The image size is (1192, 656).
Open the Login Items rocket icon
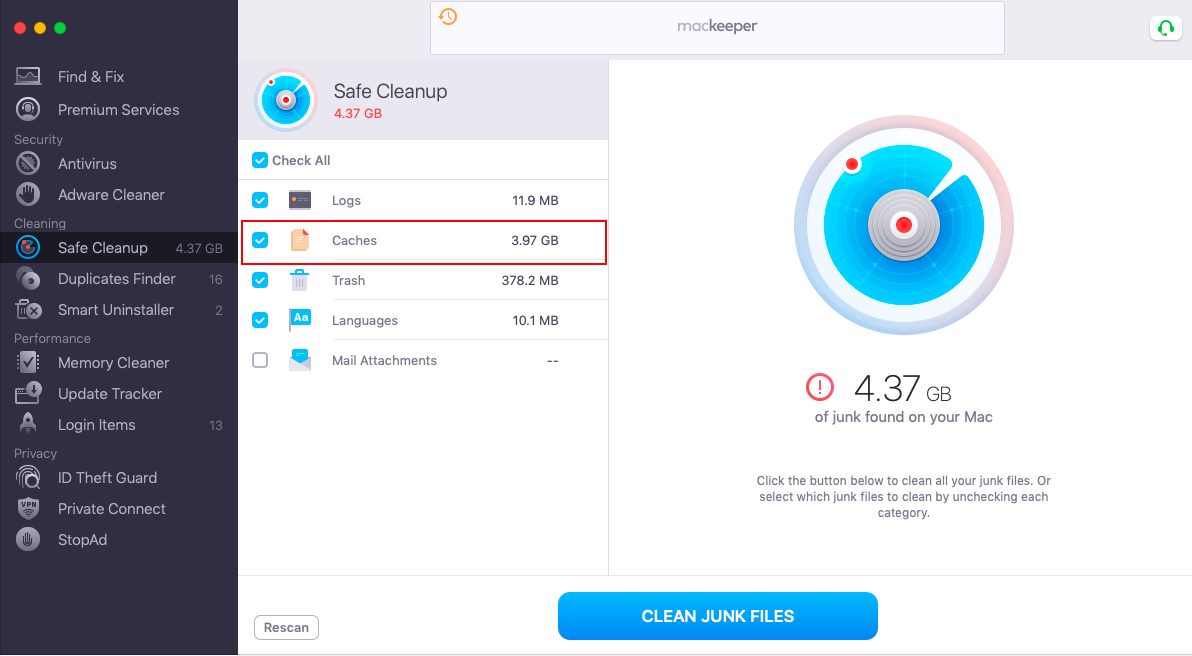[28, 425]
